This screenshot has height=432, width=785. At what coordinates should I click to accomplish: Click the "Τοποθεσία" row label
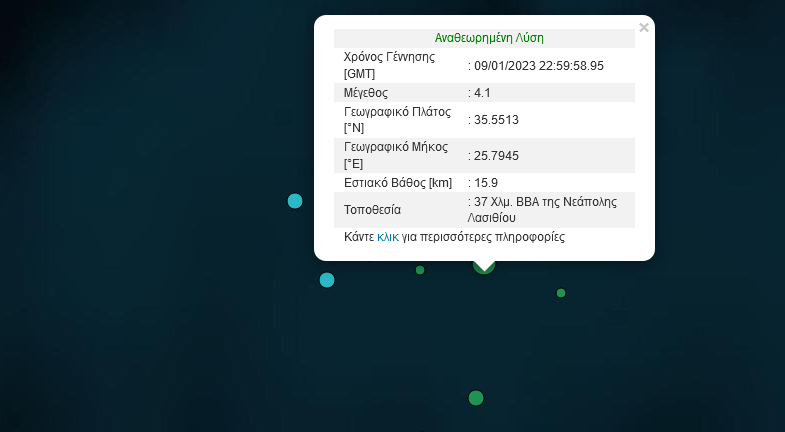[x=372, y=210]
